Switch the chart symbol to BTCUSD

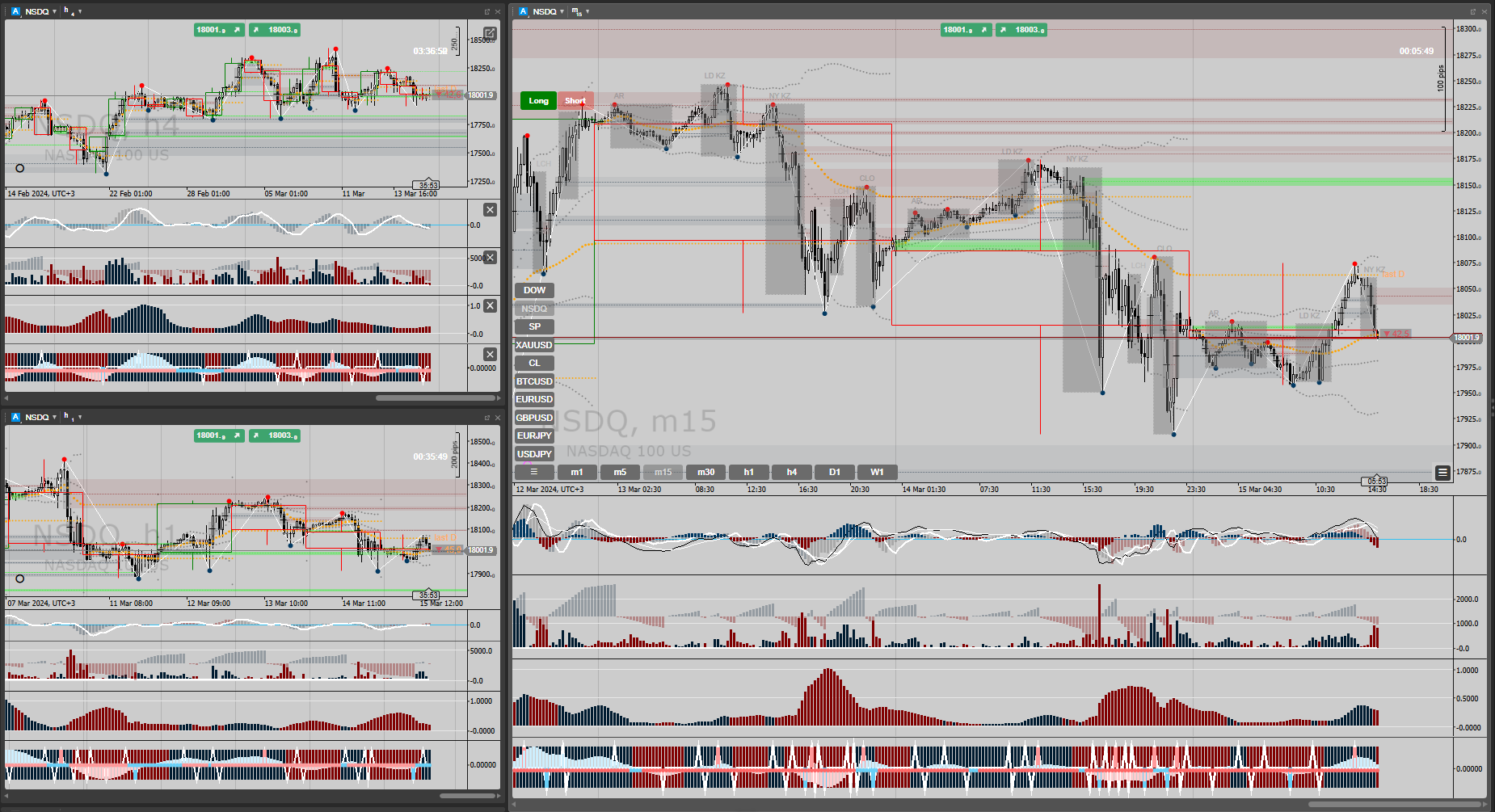(x=534, y=381)
